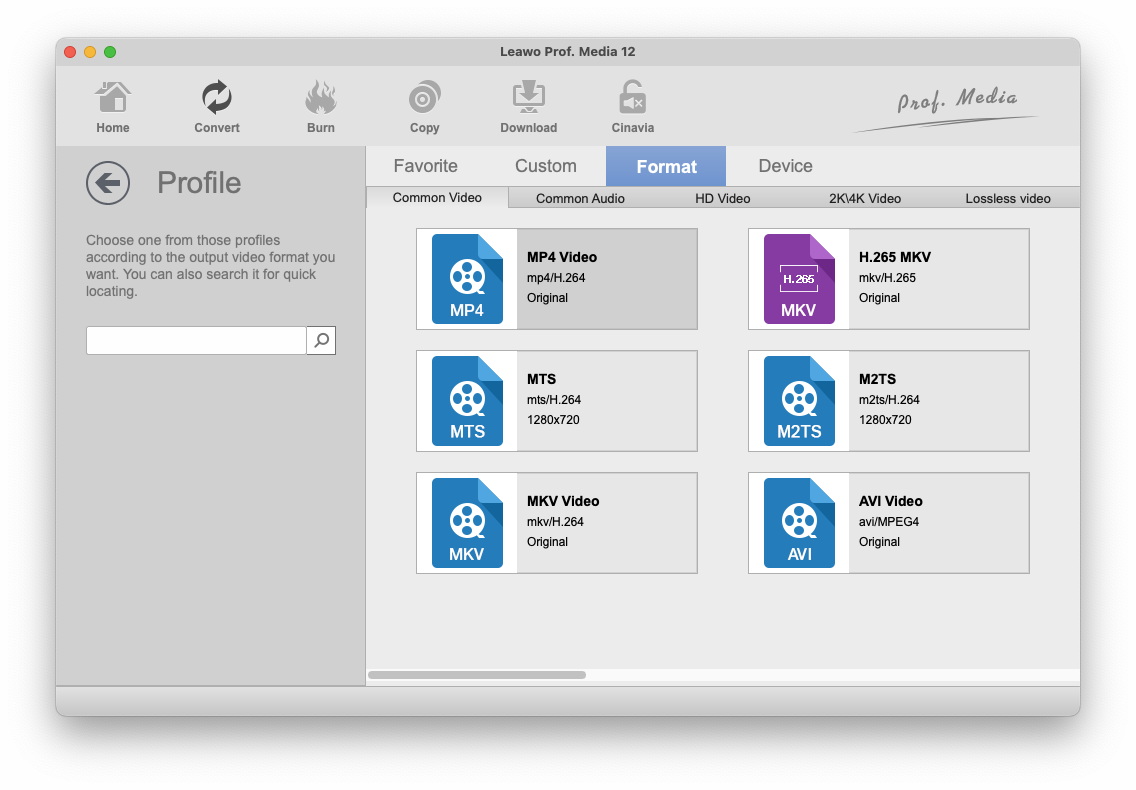Image resolution: width=1136 pixels, height=790 pixels.
Task: Choose the MP4 Video profile
Action: tap(557, 279)
